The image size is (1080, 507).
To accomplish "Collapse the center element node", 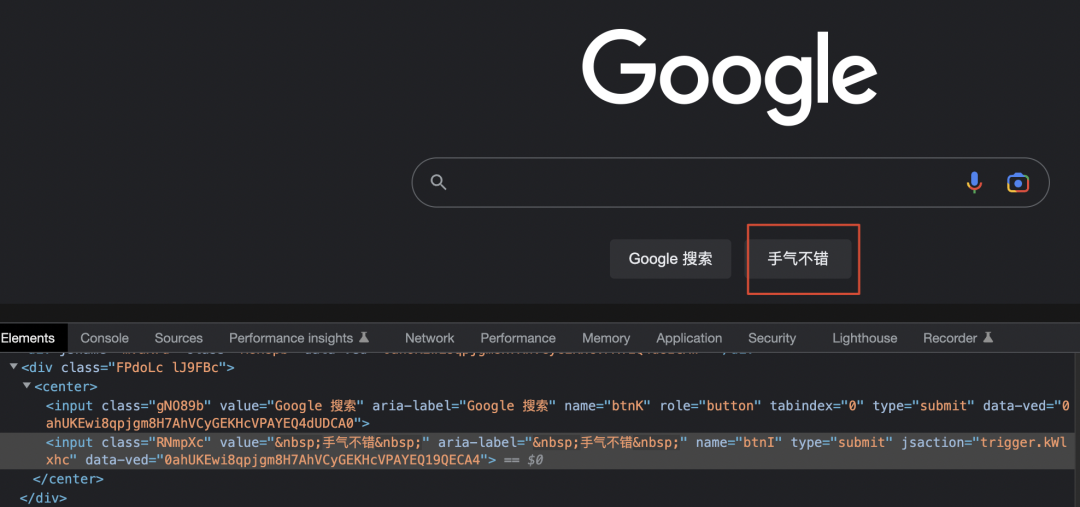I will coord(27,386).
